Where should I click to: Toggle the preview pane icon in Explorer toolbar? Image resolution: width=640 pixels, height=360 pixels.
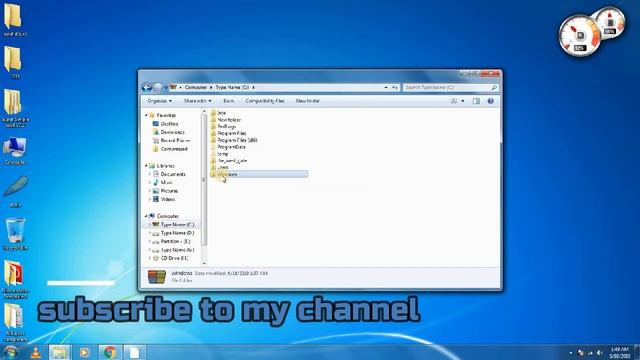pos(476,101)
